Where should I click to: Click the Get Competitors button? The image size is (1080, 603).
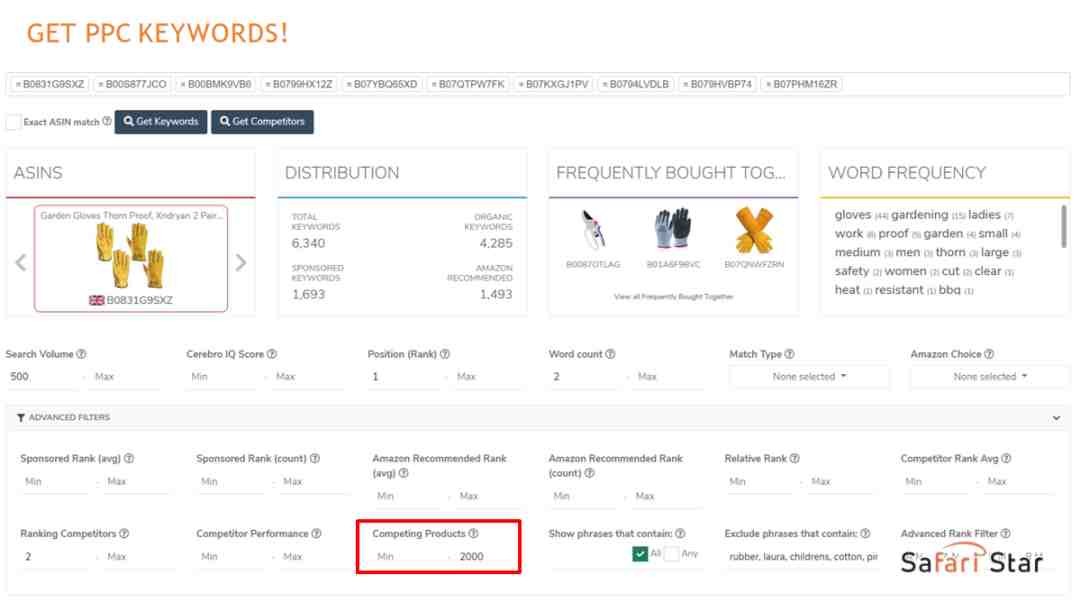(x=262, y=122)
